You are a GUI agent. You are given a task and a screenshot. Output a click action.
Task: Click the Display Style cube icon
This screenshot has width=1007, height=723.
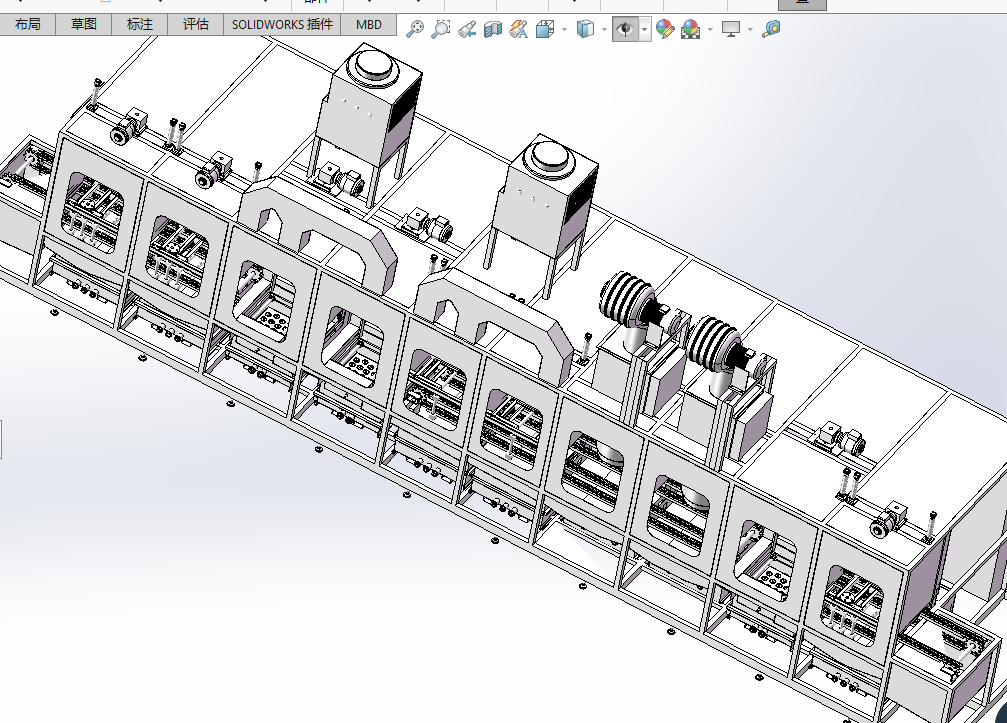[586, 30]
